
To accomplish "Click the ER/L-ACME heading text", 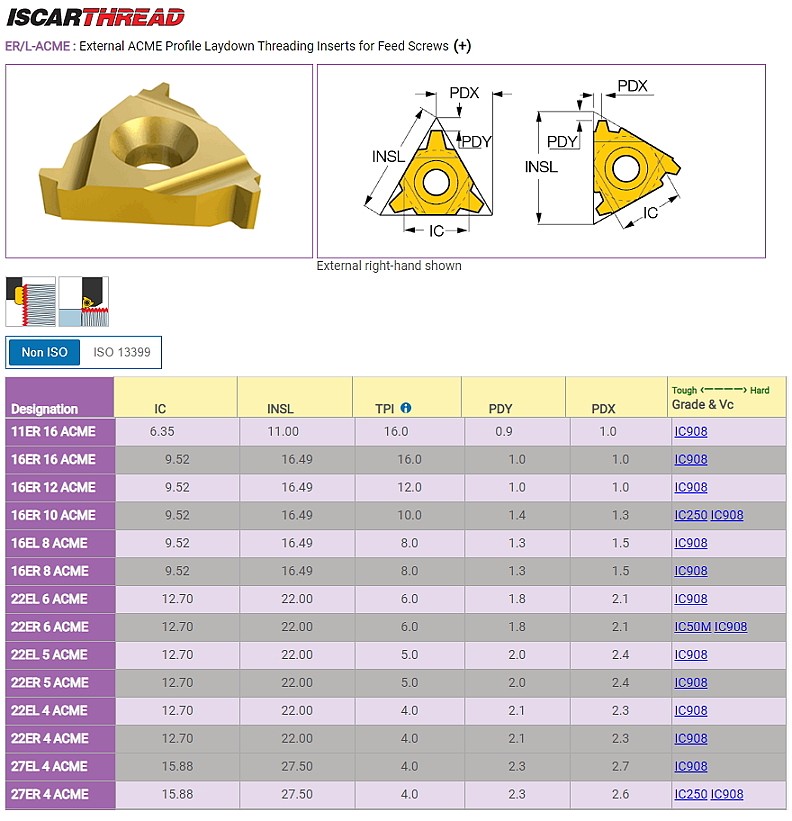I will 38,46.
